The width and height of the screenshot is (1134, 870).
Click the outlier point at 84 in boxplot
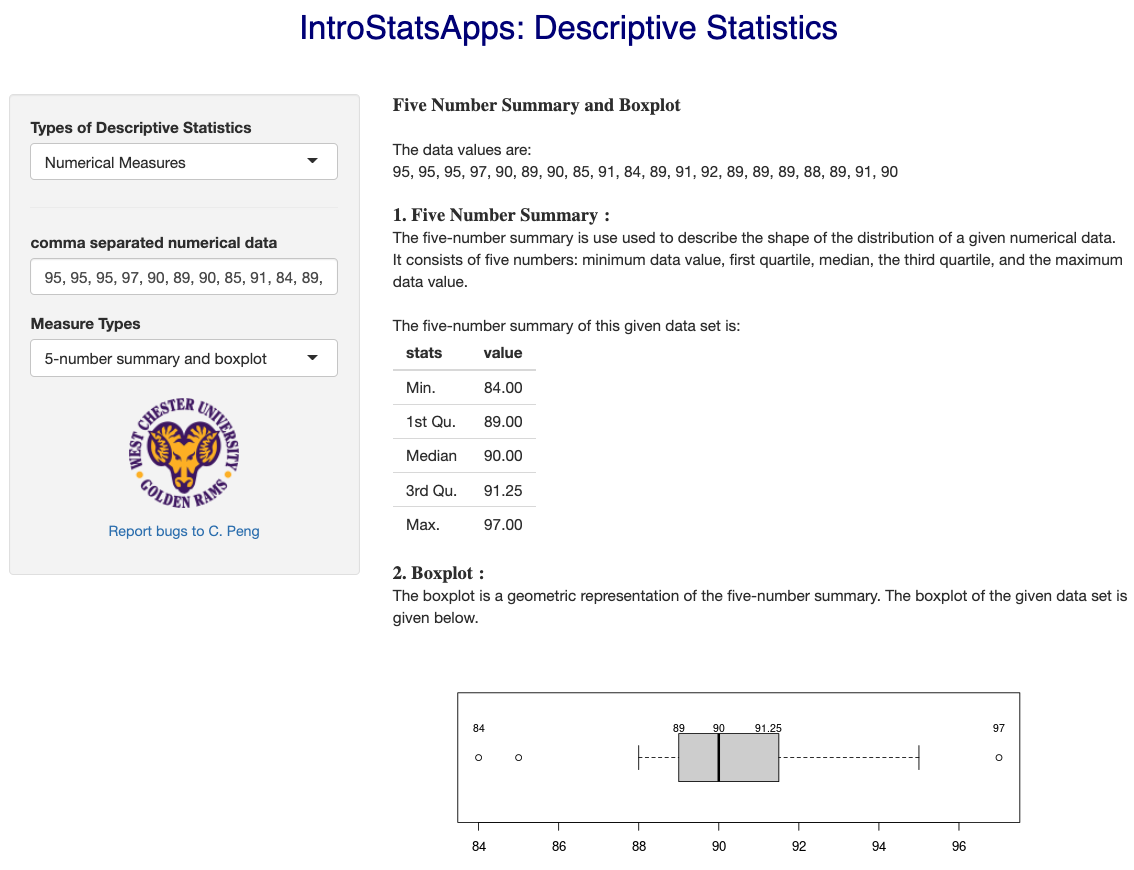tap(479, 758)
